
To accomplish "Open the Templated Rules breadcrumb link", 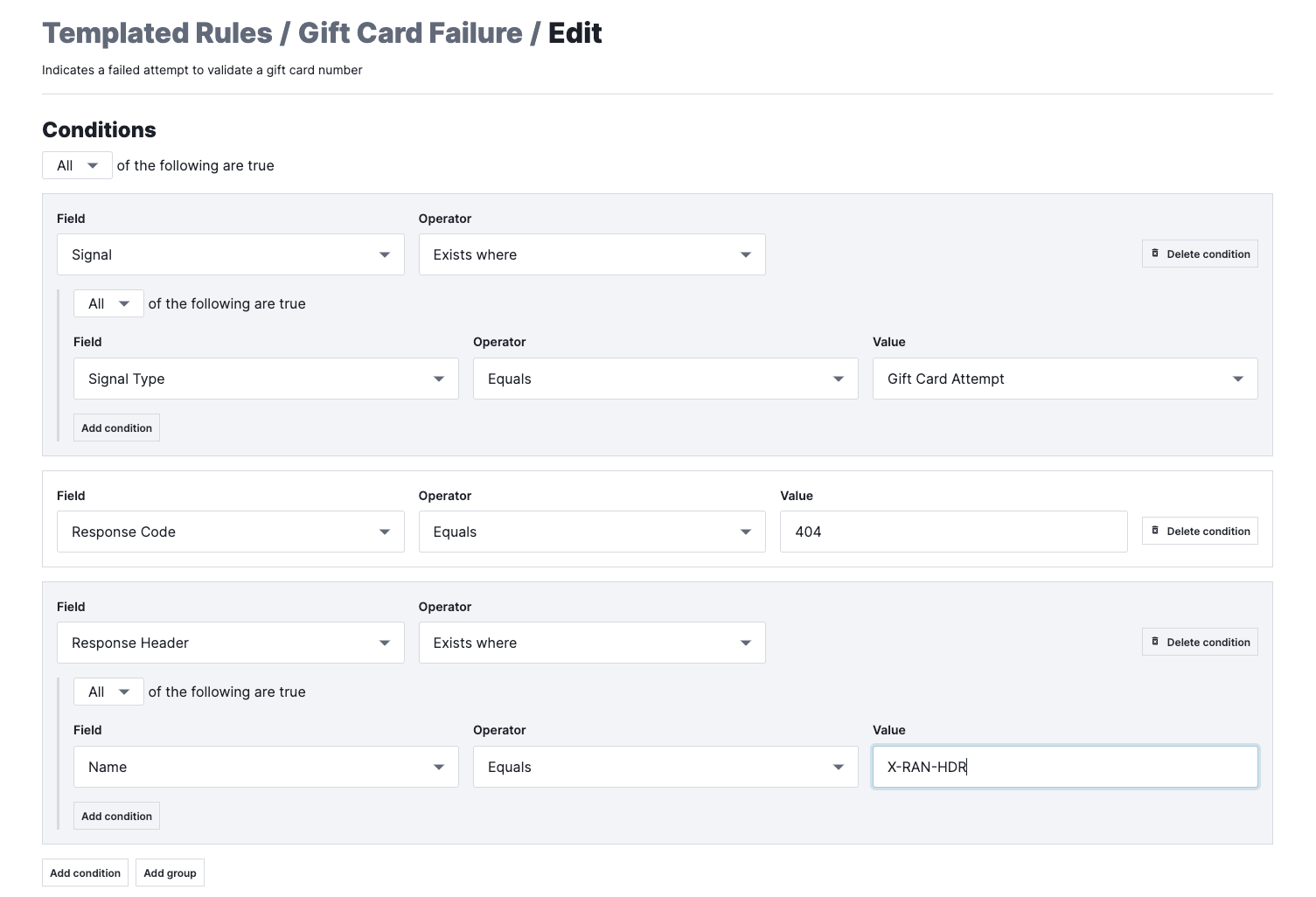I will [157, 32].
